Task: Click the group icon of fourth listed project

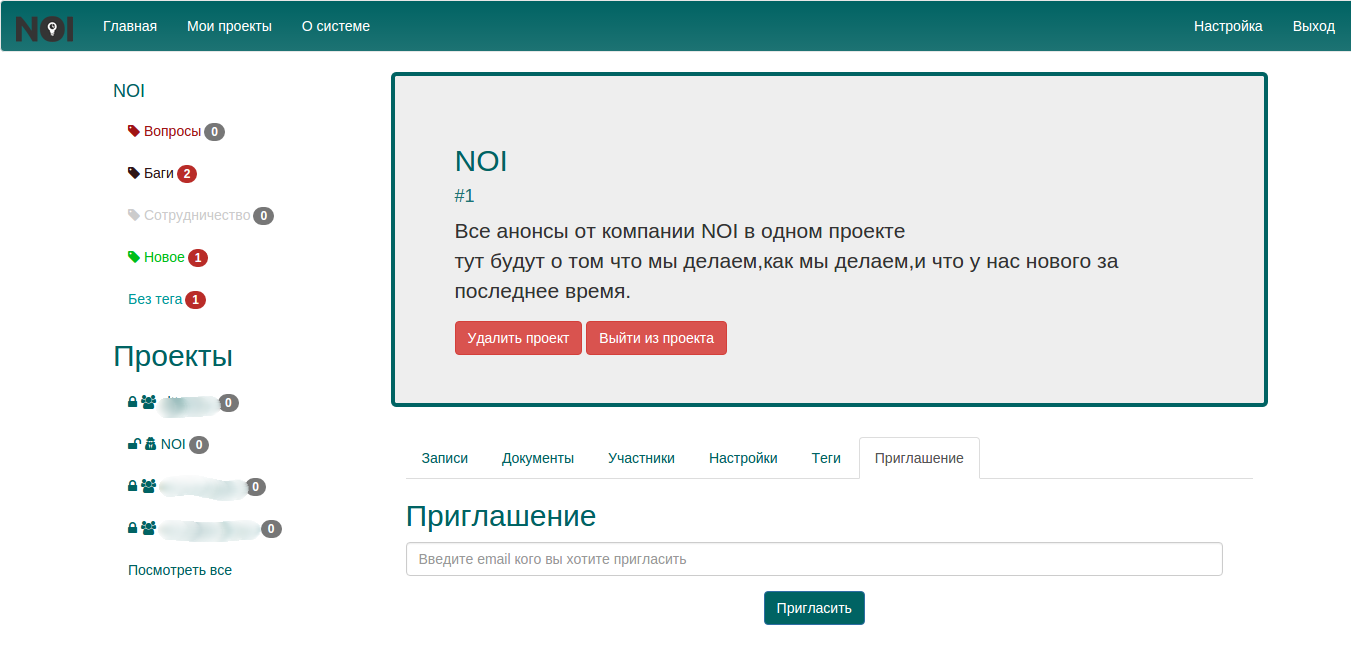Action: 149,528
